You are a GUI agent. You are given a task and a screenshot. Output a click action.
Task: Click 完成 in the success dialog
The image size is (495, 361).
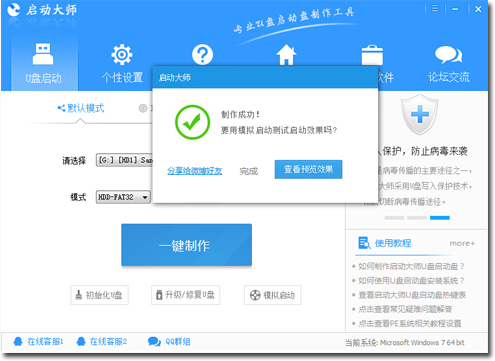pos(249,171)
